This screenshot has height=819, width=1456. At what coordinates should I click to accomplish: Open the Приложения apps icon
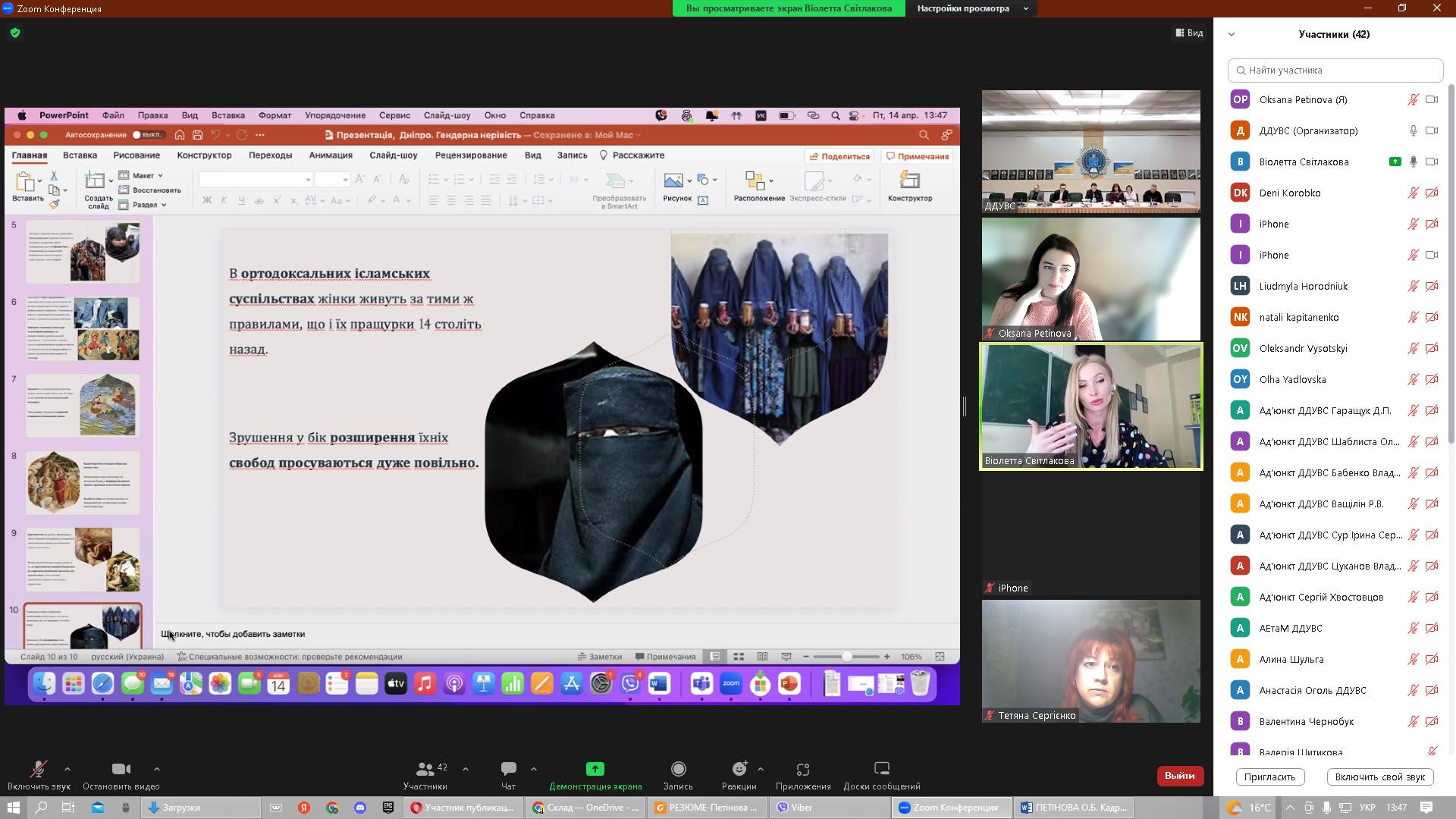(x=803, y=770)
